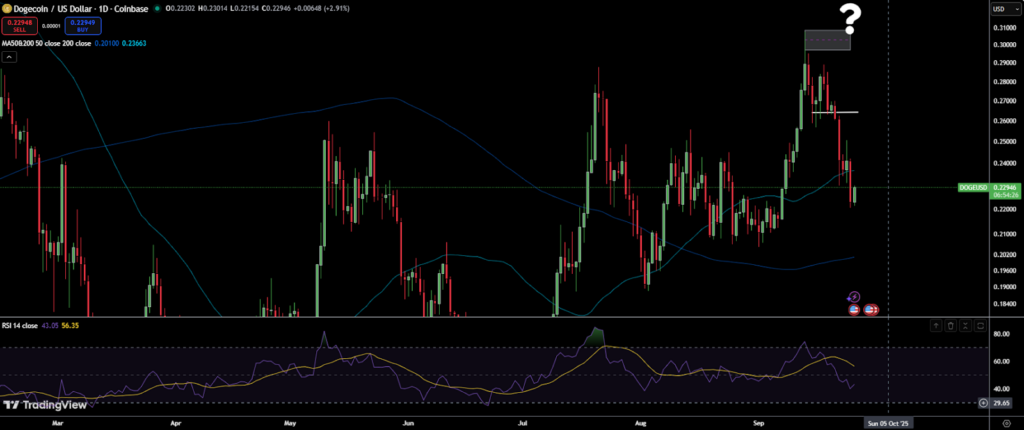Click the open price O0.22302 value
Screen dimensions: 1024x430
tap(178, 8)
